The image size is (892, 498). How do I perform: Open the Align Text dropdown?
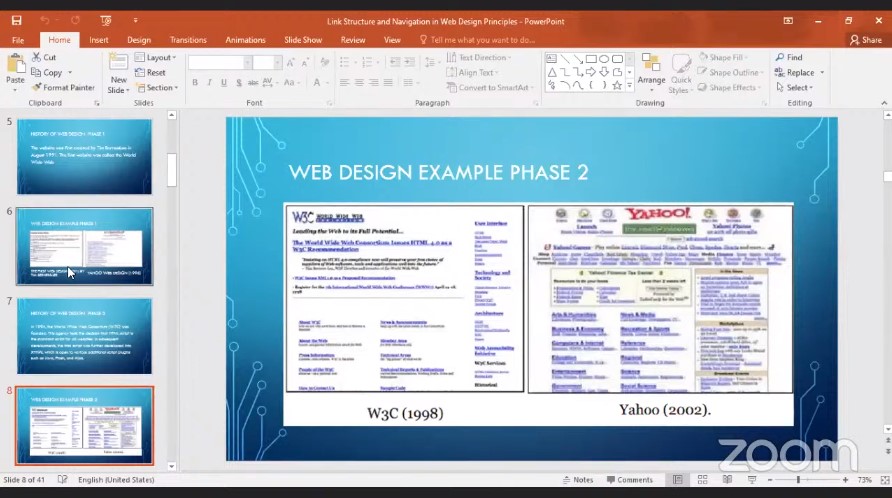(x=472, y=72)
